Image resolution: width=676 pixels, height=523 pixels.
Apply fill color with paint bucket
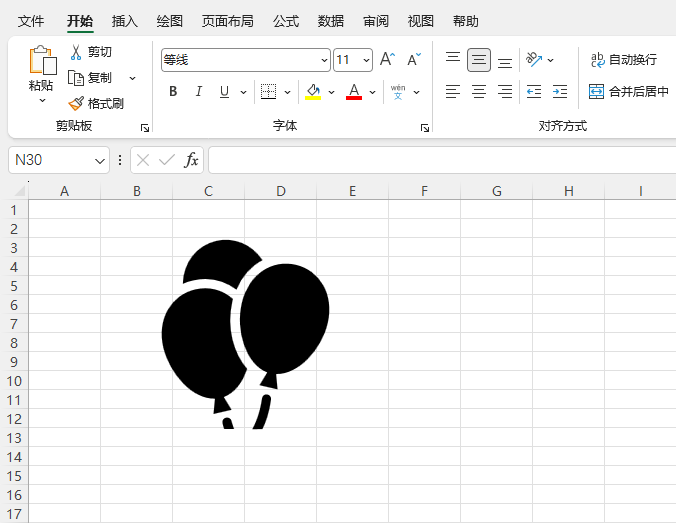pos(313,91)
